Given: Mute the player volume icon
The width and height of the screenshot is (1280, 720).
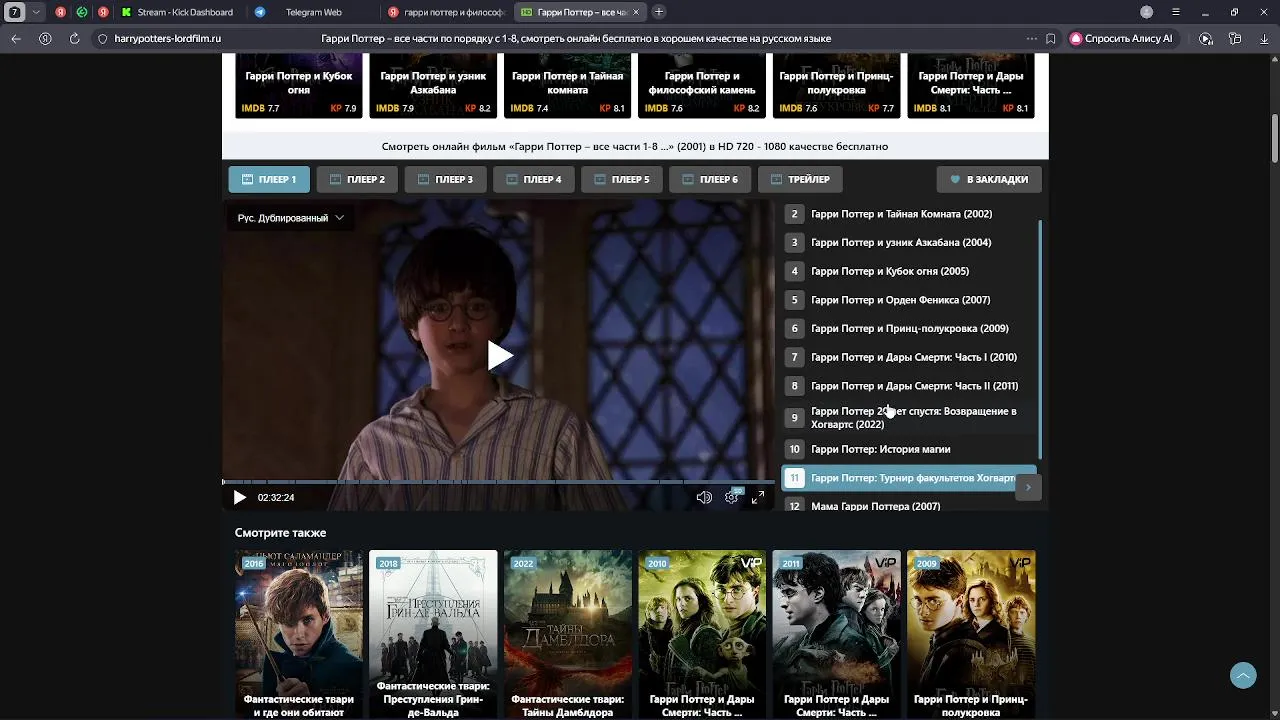Looking at the screenshot, I should coord(704,497).
